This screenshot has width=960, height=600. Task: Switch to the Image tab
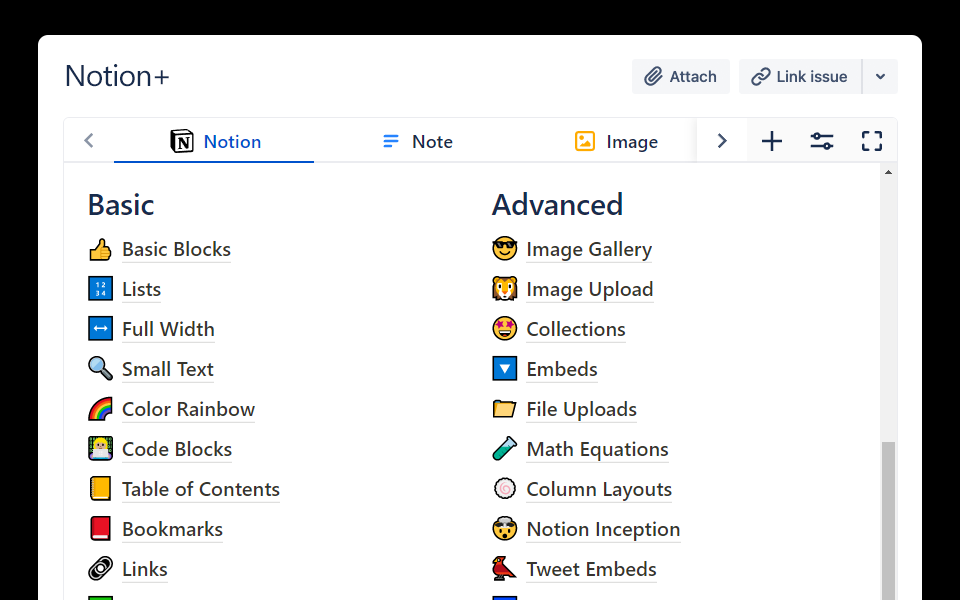coord(617,142)
